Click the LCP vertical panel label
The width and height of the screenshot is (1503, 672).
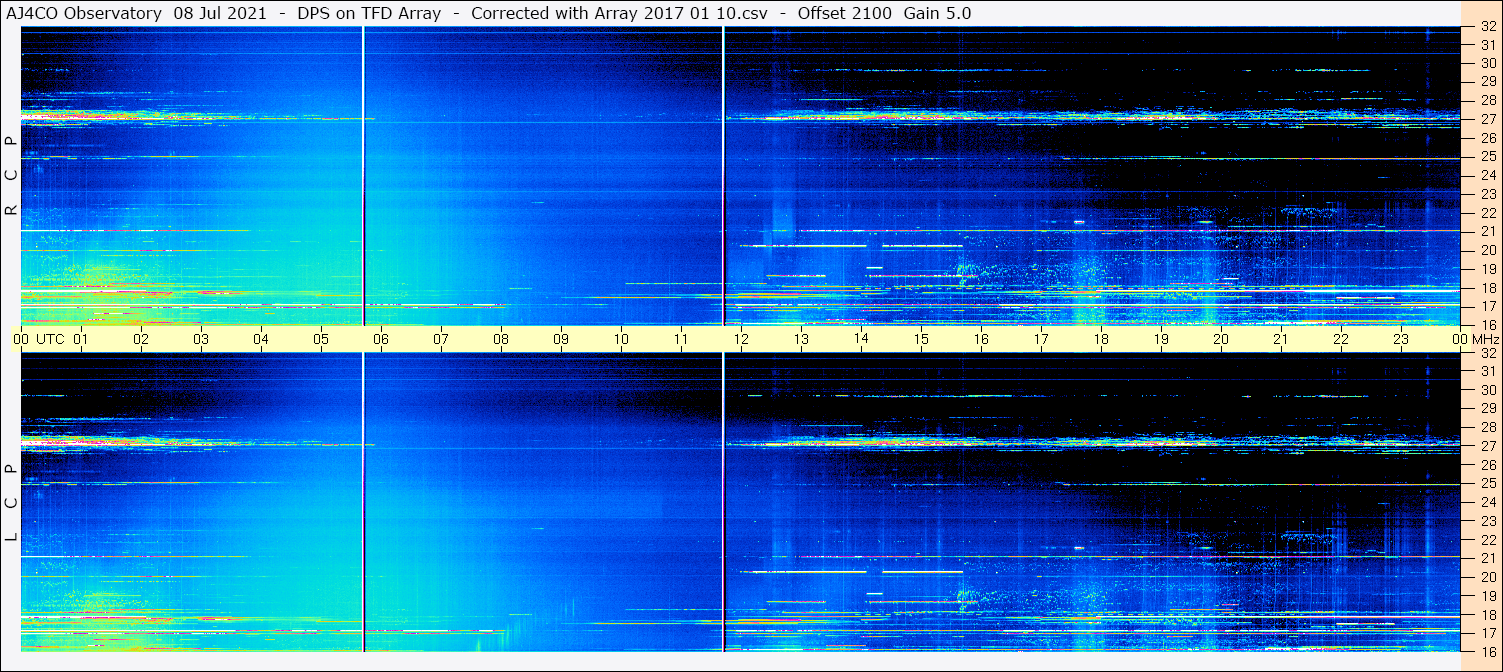coord(11,502)
